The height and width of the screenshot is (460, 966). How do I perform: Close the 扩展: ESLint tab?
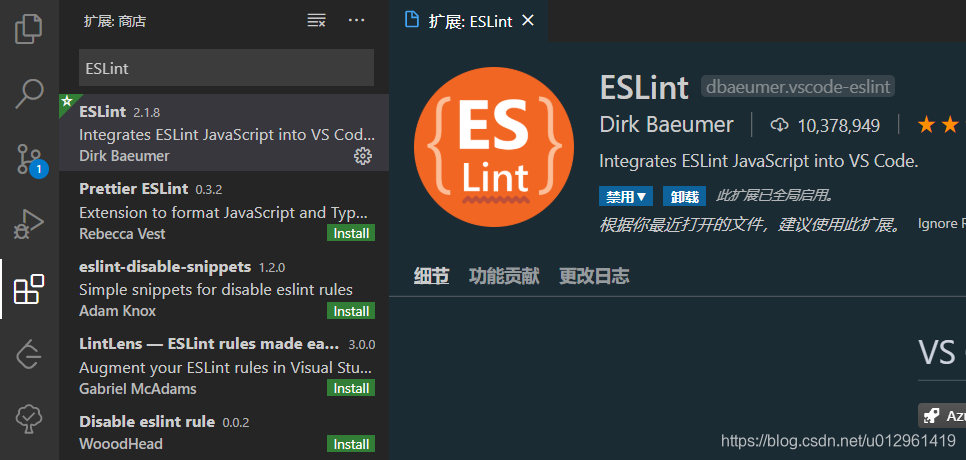527,21
